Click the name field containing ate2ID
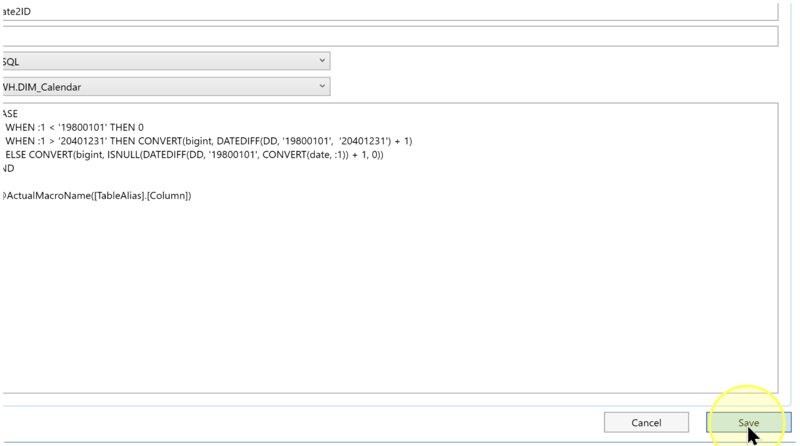Viewport: 800px width, 446px height. [x=389, y=11]
